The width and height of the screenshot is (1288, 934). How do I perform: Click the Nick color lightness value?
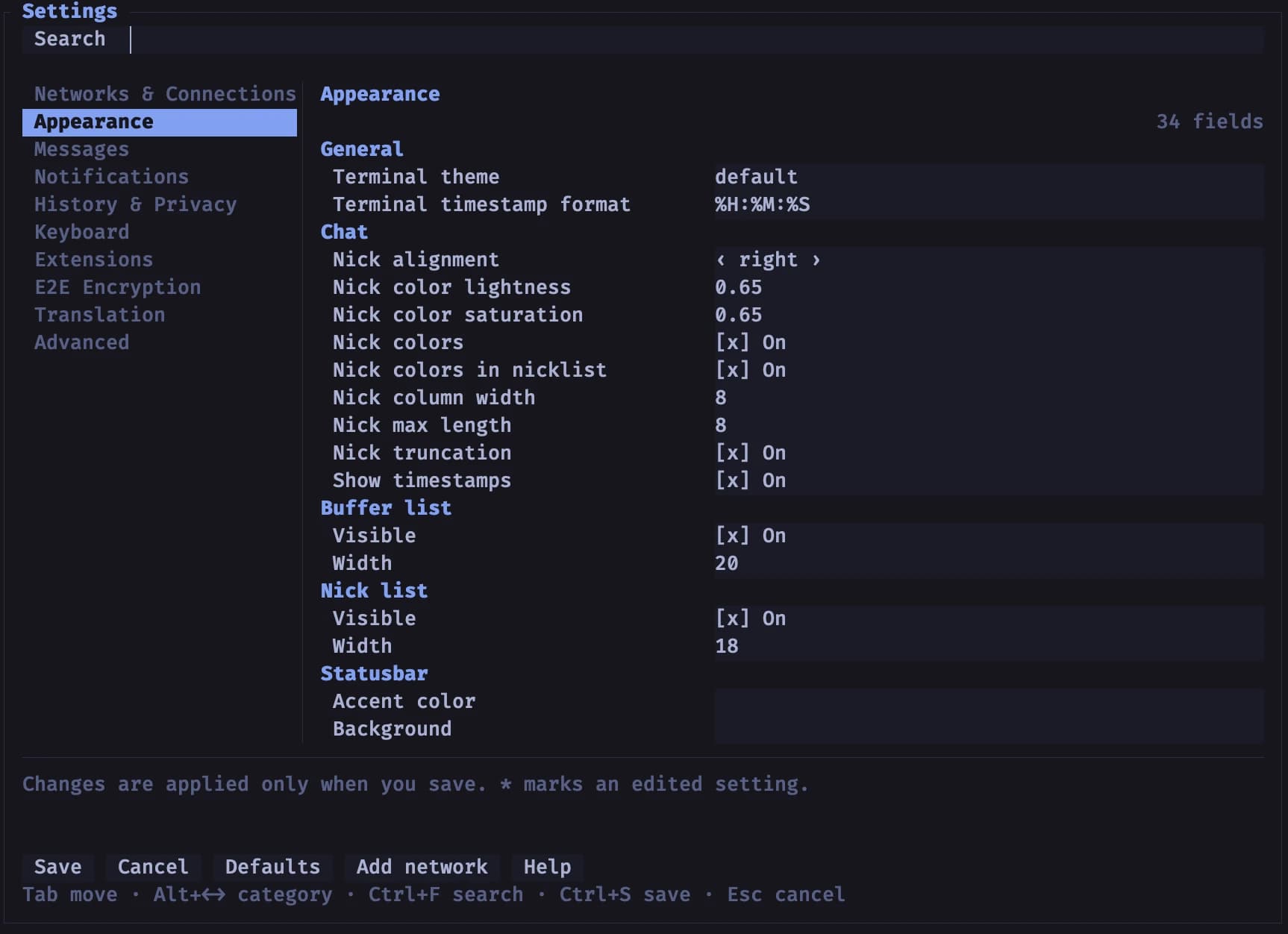coord(989,287)
